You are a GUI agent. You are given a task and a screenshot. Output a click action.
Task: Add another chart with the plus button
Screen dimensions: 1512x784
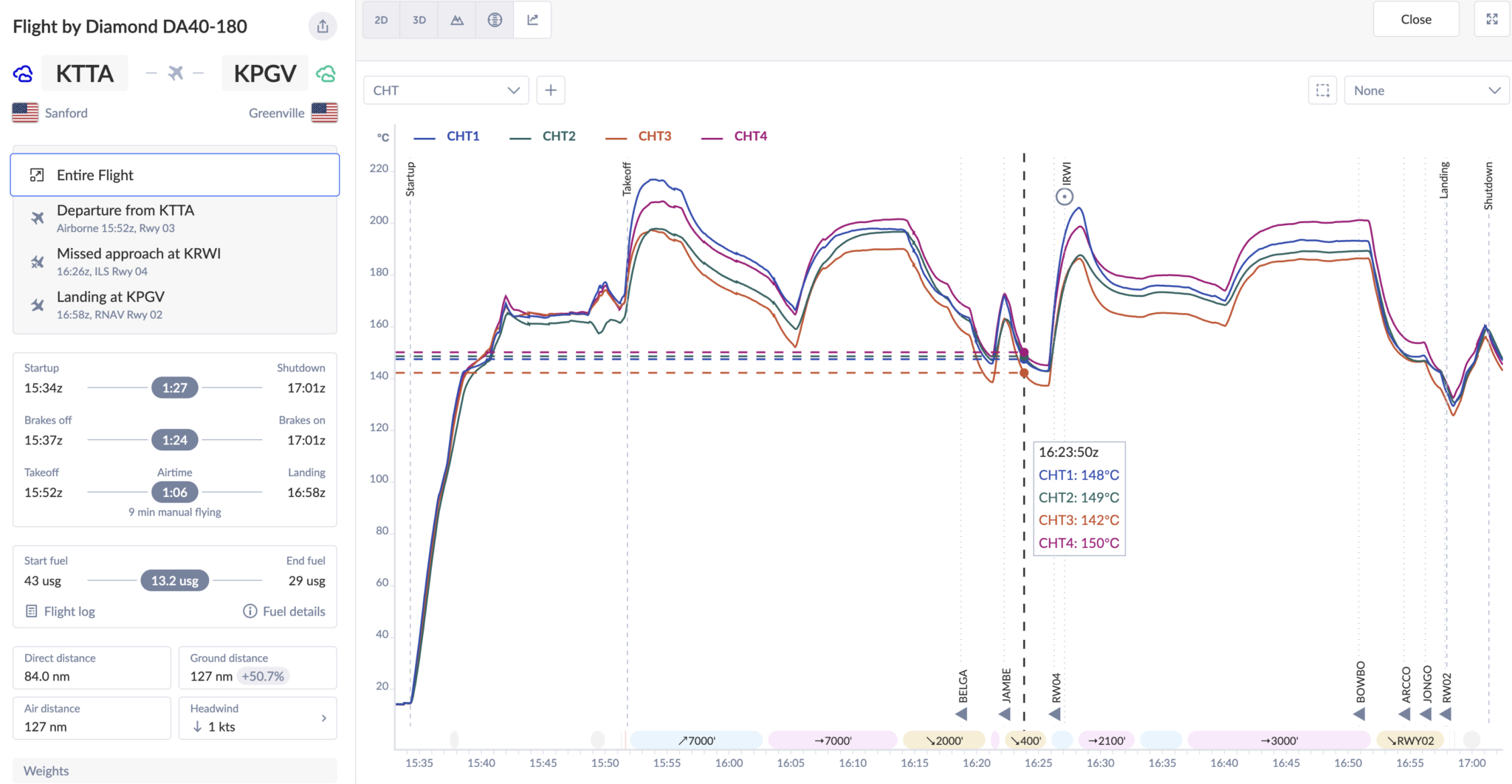click(551, 91)
